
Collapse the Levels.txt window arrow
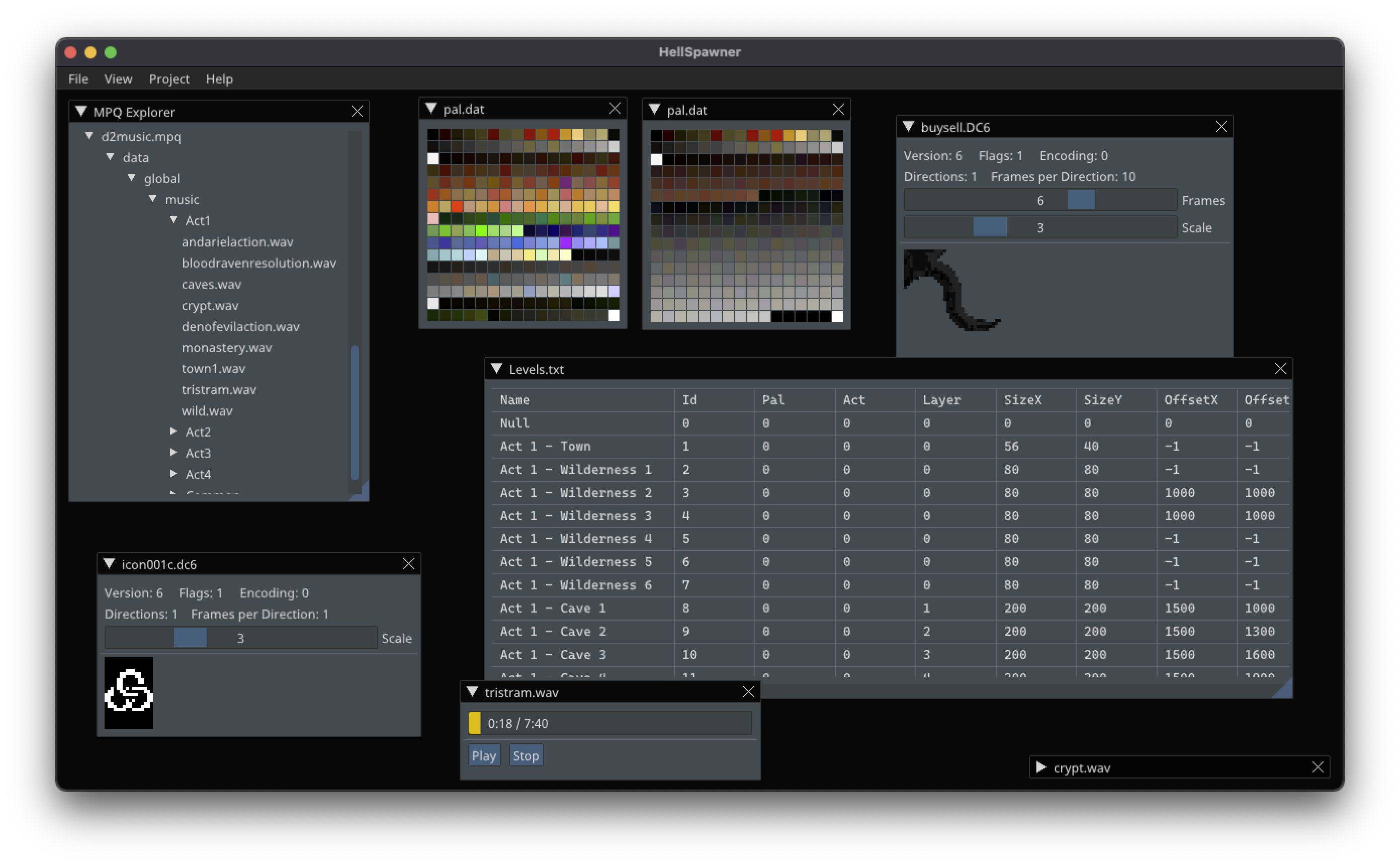496,369
